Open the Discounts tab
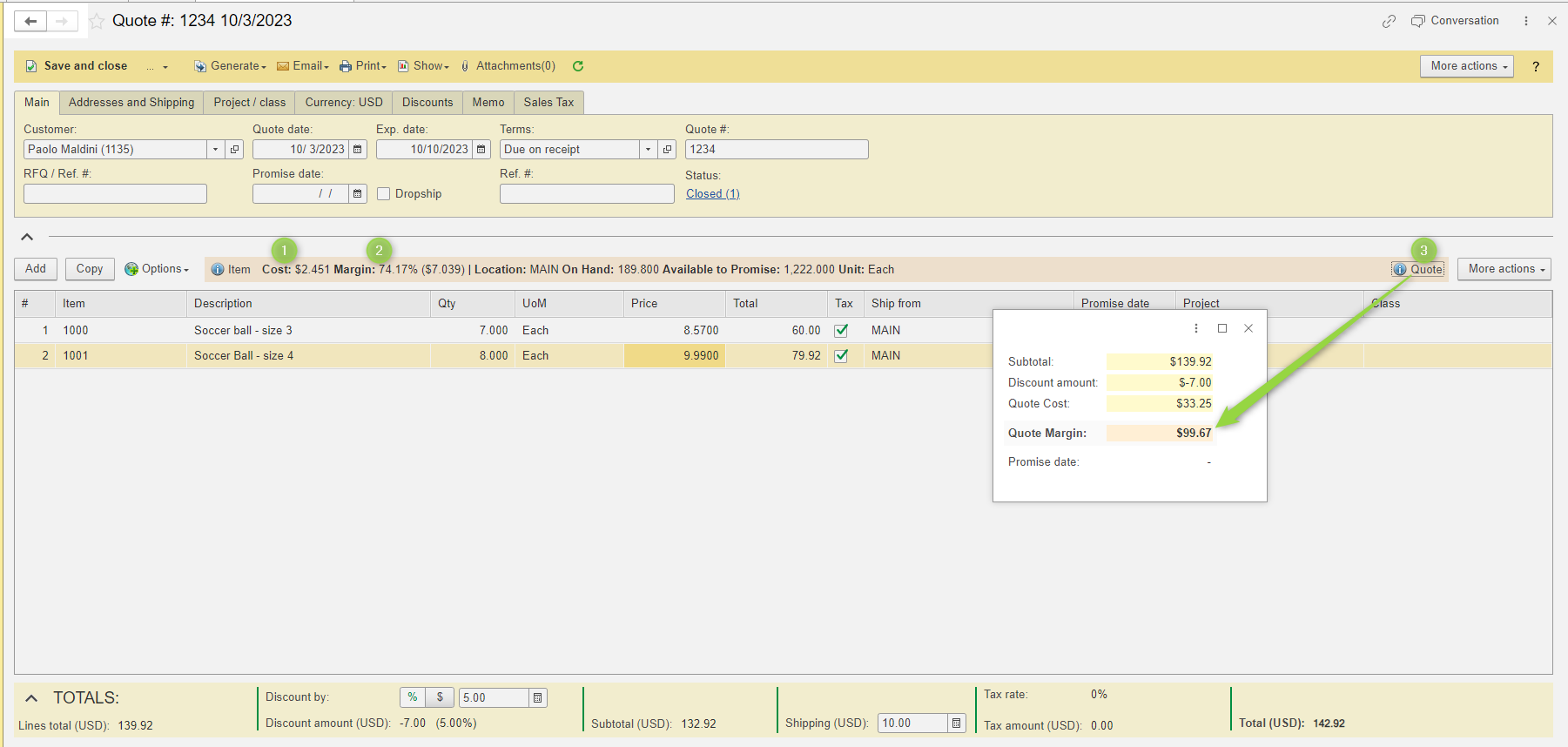The image size is (1568, 747). point(427,103)
